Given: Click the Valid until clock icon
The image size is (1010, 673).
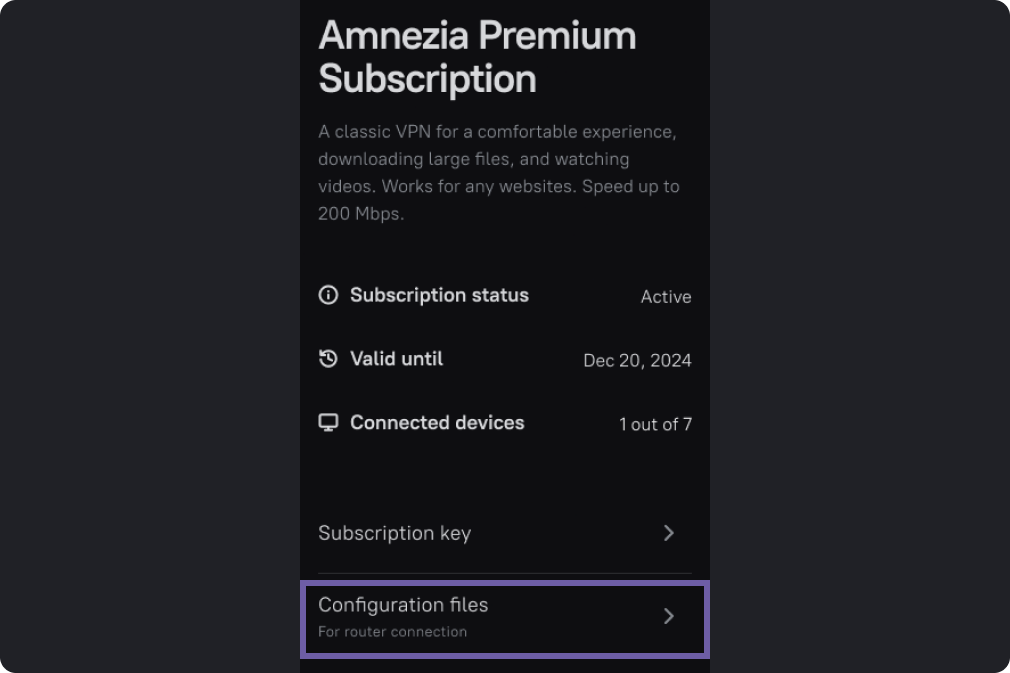Looking at the screenshot, I should (x=328, y=359).
